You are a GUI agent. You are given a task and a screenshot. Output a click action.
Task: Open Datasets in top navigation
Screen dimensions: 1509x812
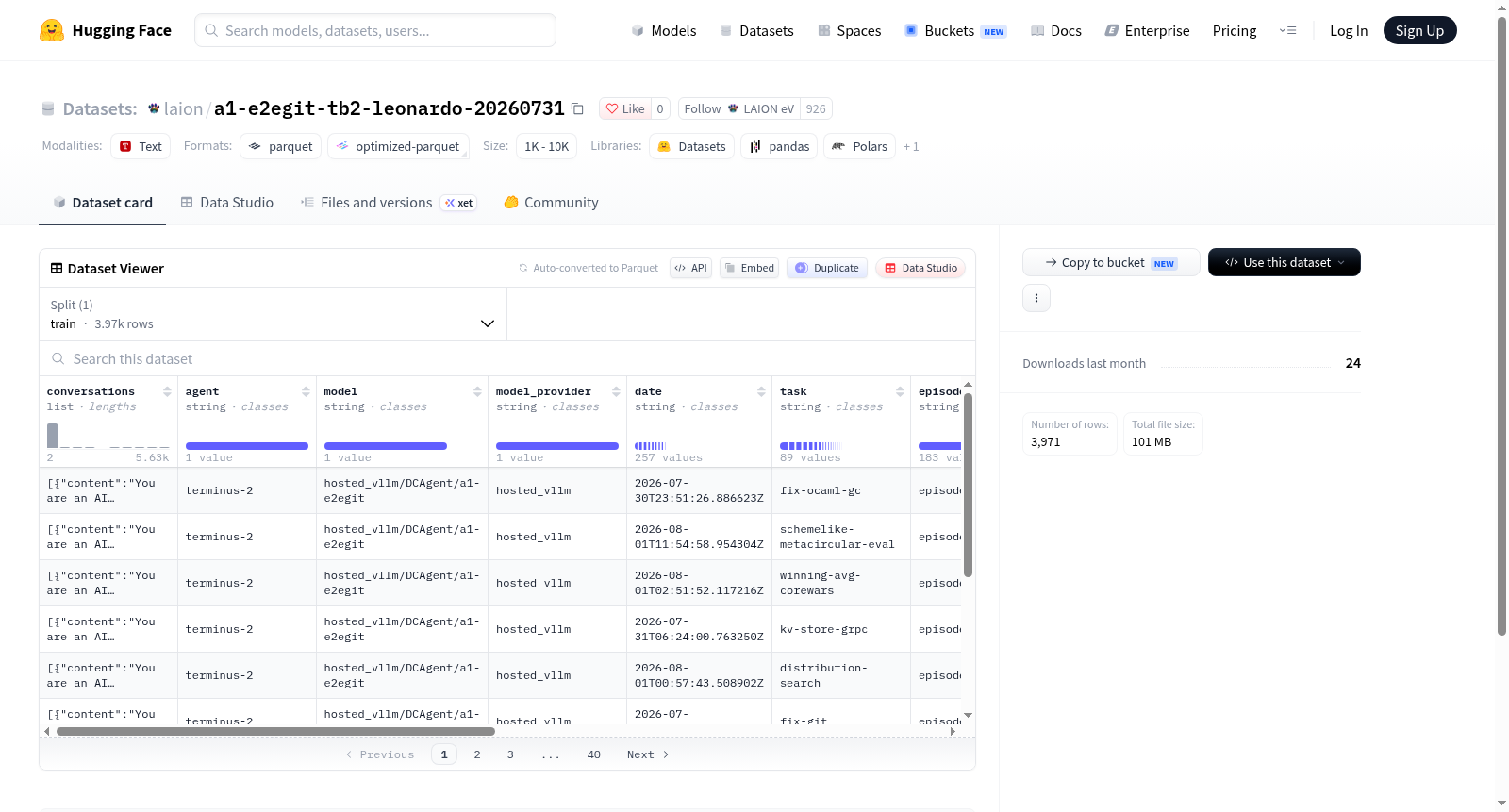tap(757, 31)
